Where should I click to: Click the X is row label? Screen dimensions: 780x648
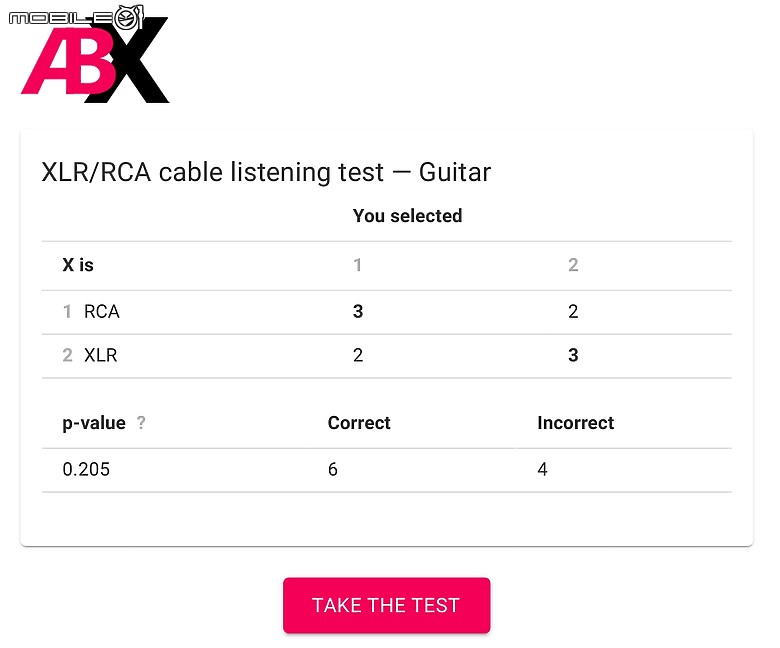pos(78,265)
